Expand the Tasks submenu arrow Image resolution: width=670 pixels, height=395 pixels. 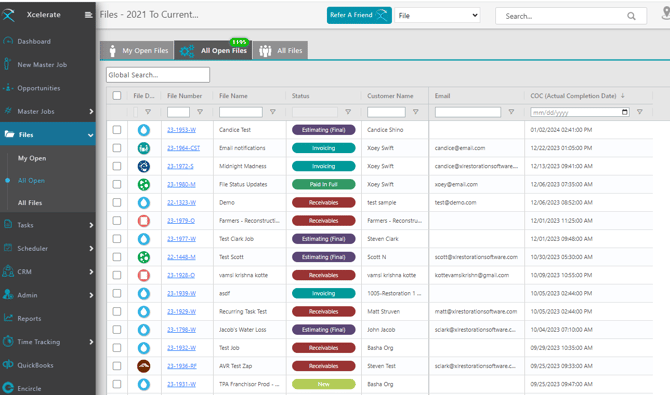pyautogui.click(x=91, y=225)
